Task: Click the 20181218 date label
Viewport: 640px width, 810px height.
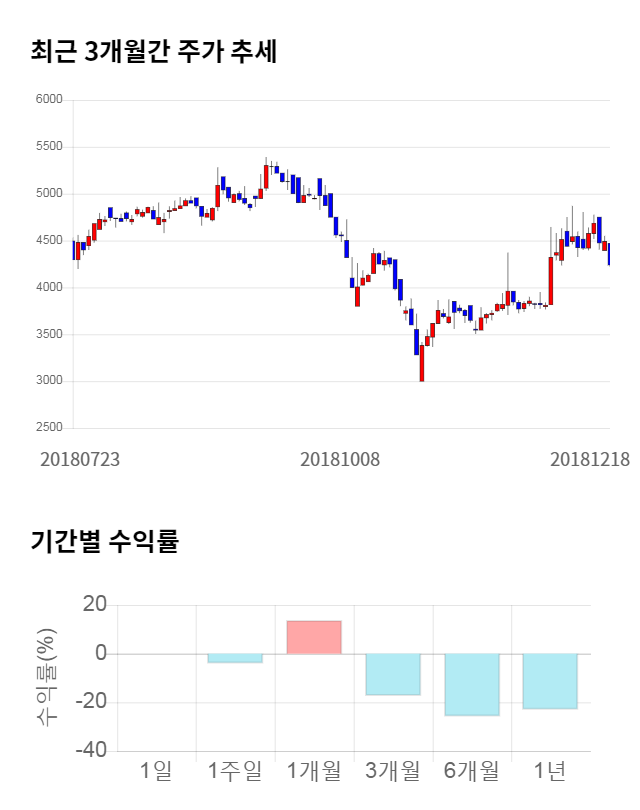Action: (590, 458)
